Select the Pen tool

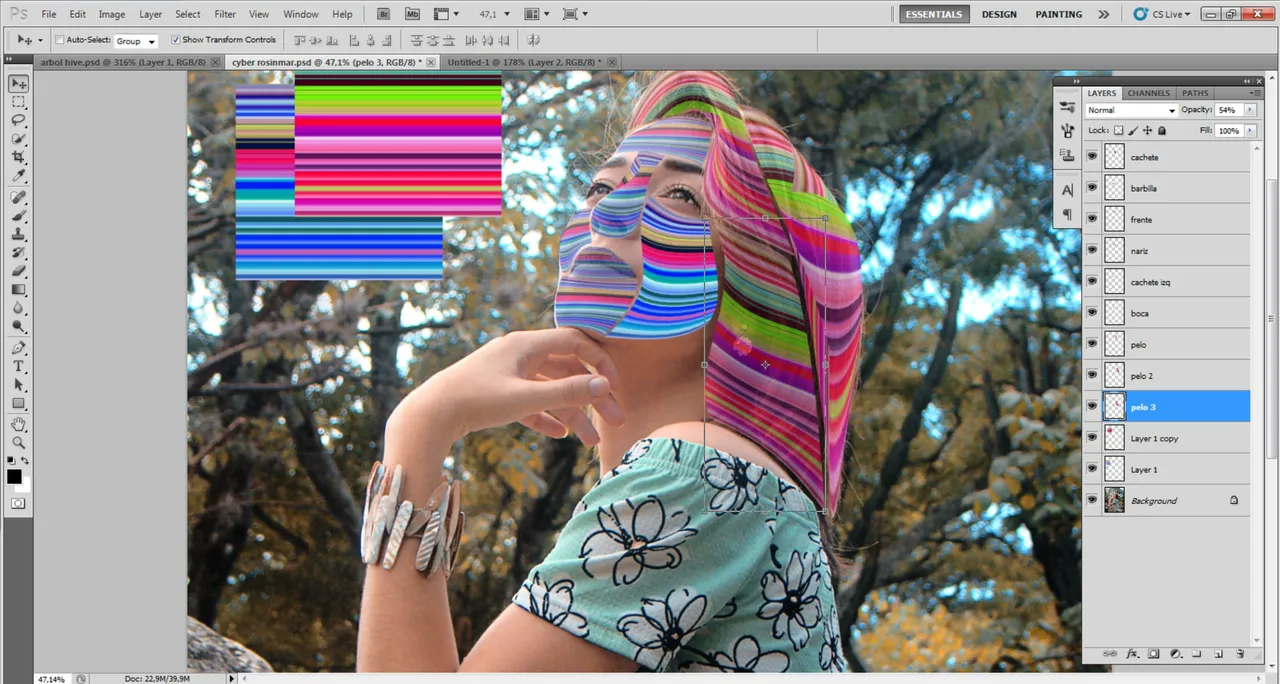(x=18, y=348)
